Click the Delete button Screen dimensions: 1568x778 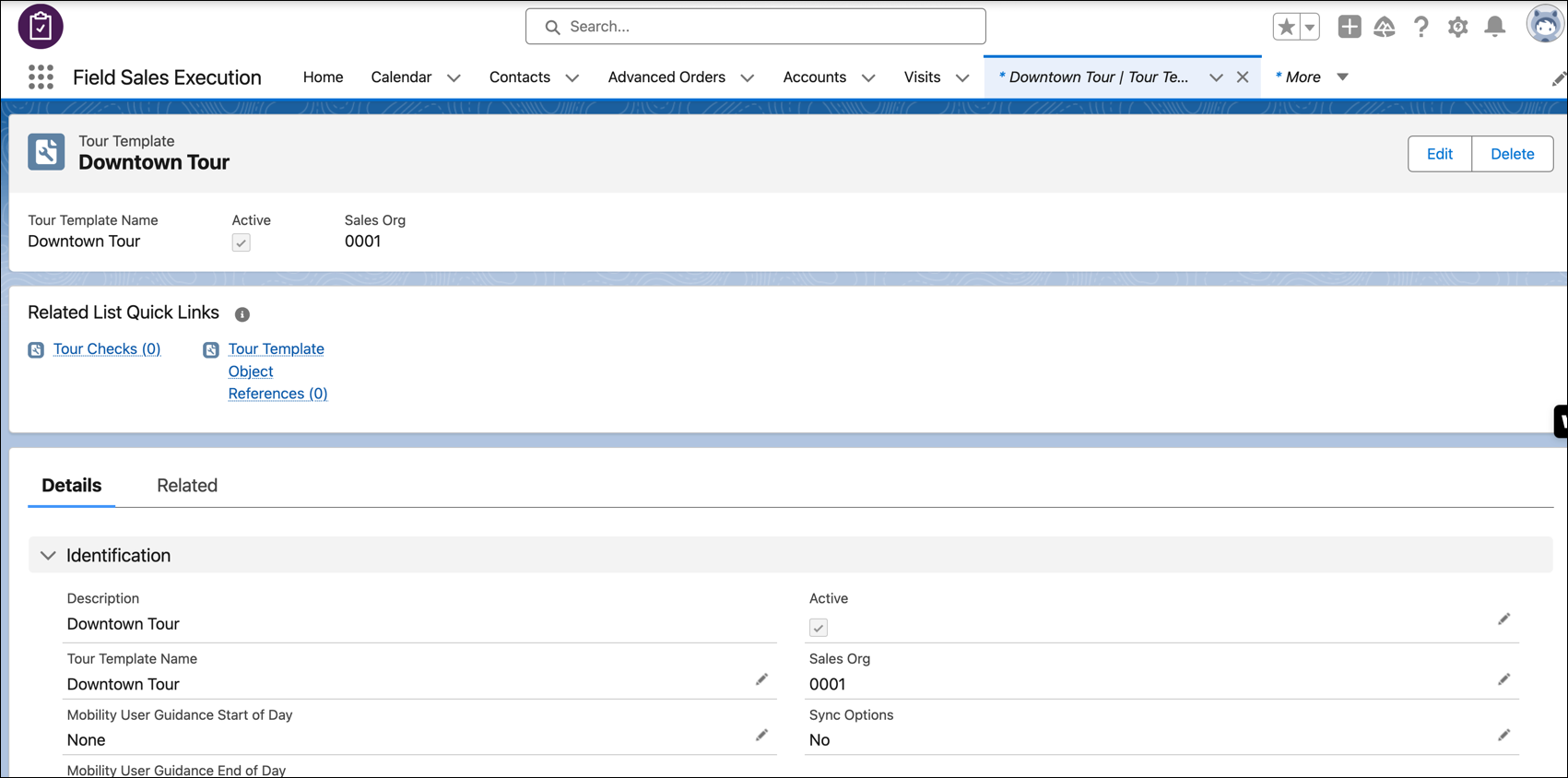click(x=1513, y=154)
